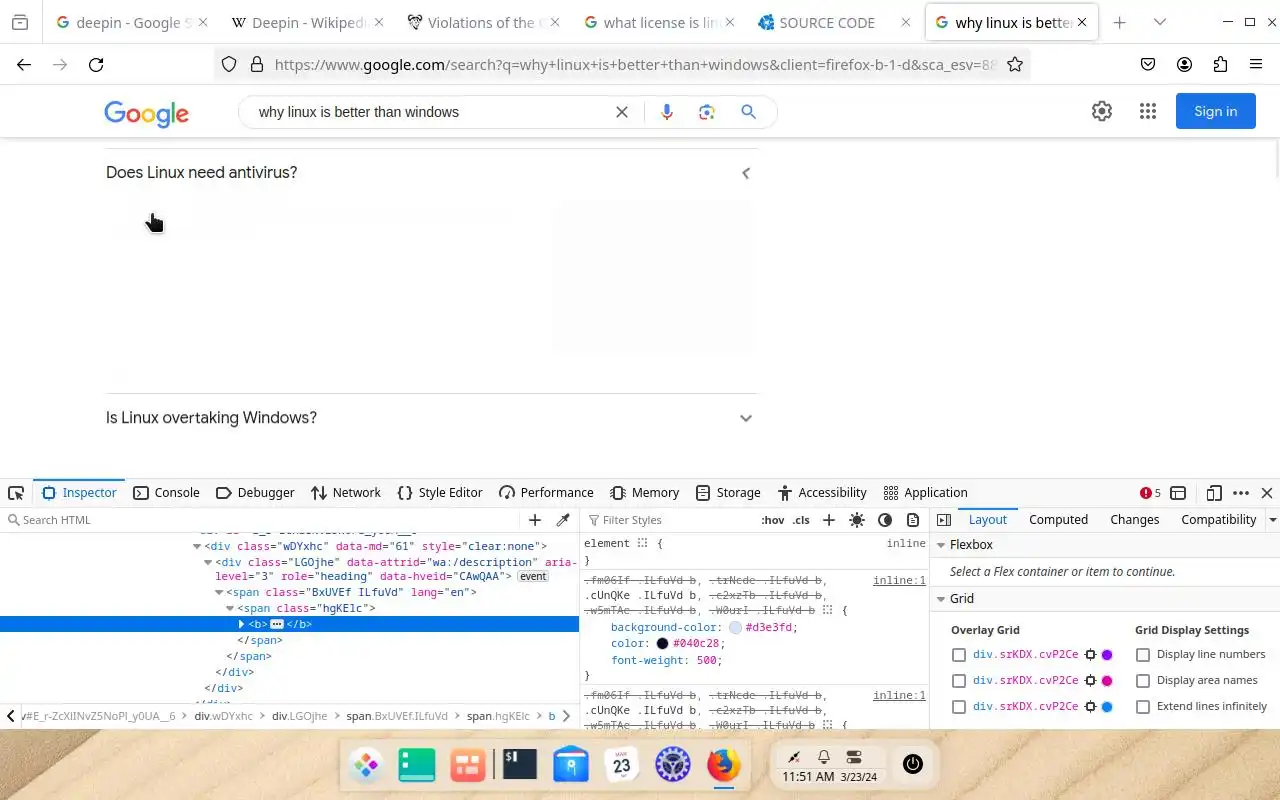
Task: Open the Google apps grid
Action: point(1148,112)
